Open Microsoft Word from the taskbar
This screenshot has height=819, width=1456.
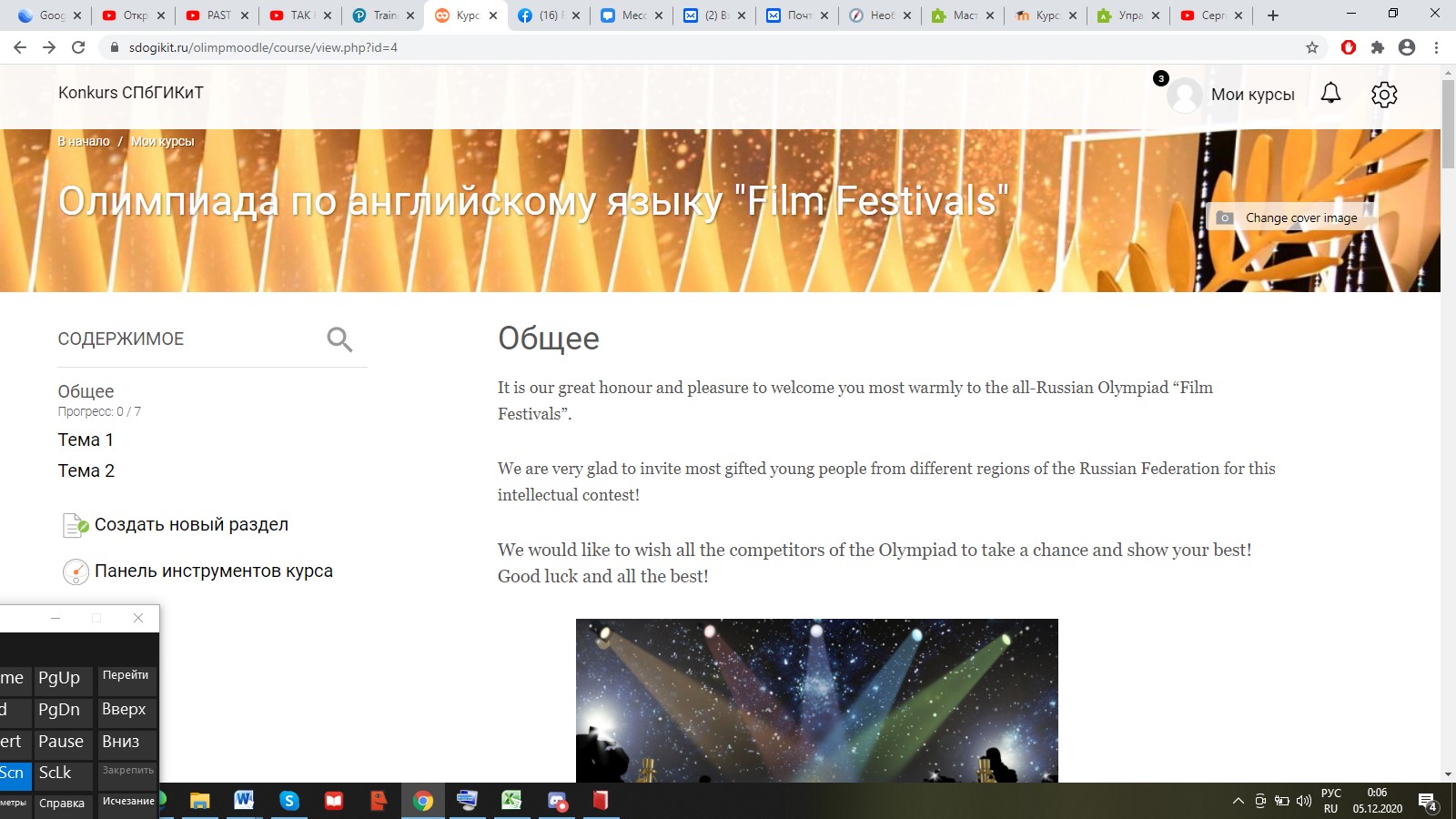coord(244,801)
